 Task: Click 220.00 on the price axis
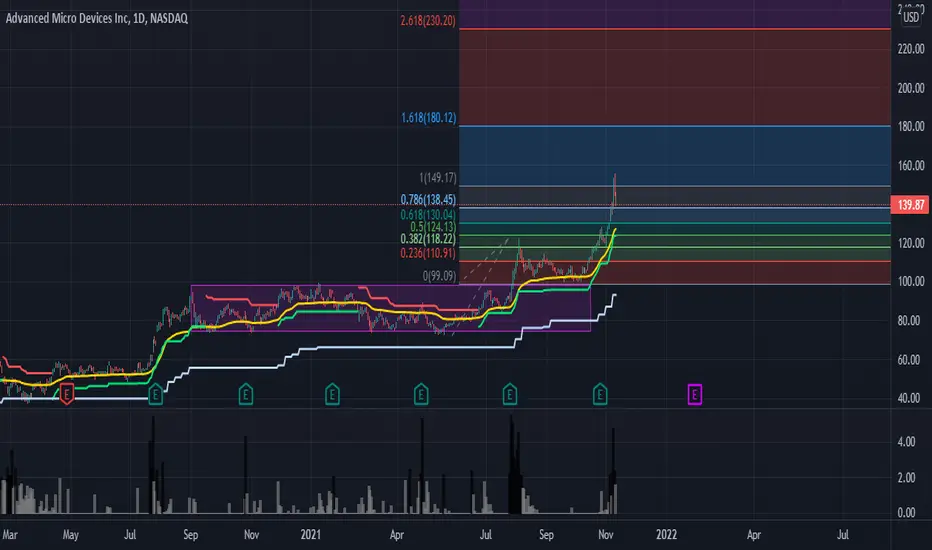tap(911, 49)
